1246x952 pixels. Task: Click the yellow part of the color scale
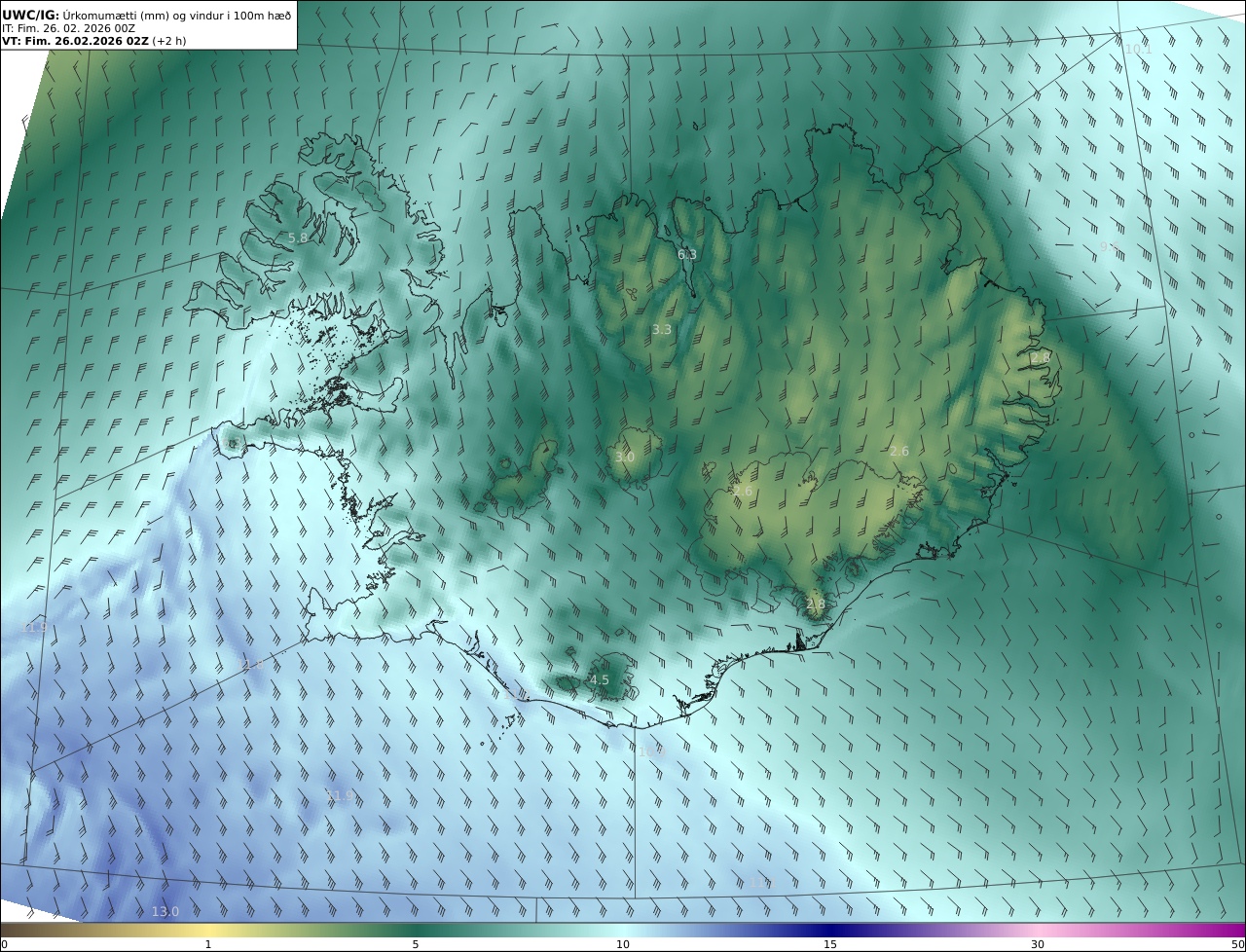(207, 930)
